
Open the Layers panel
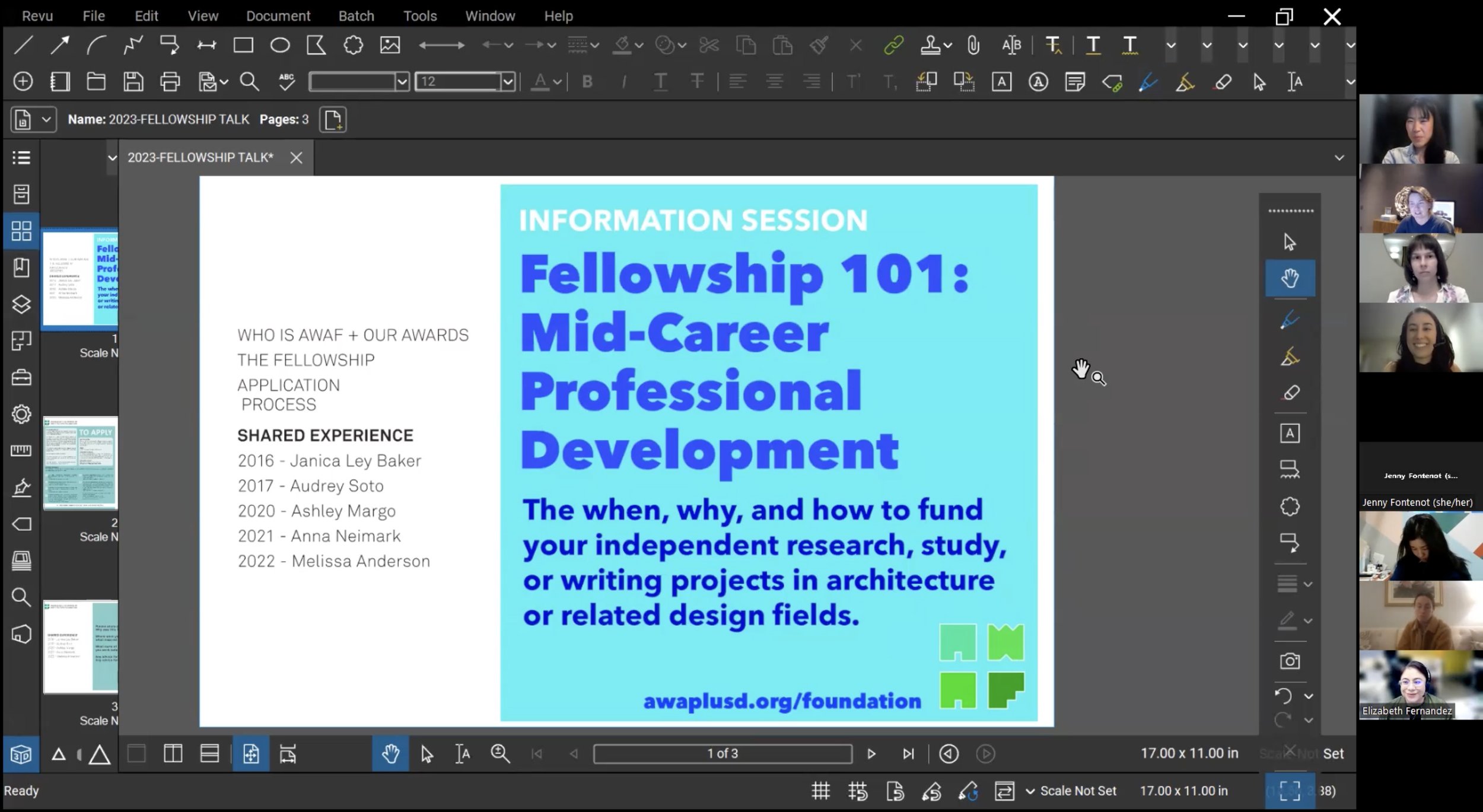coord(21,304)
